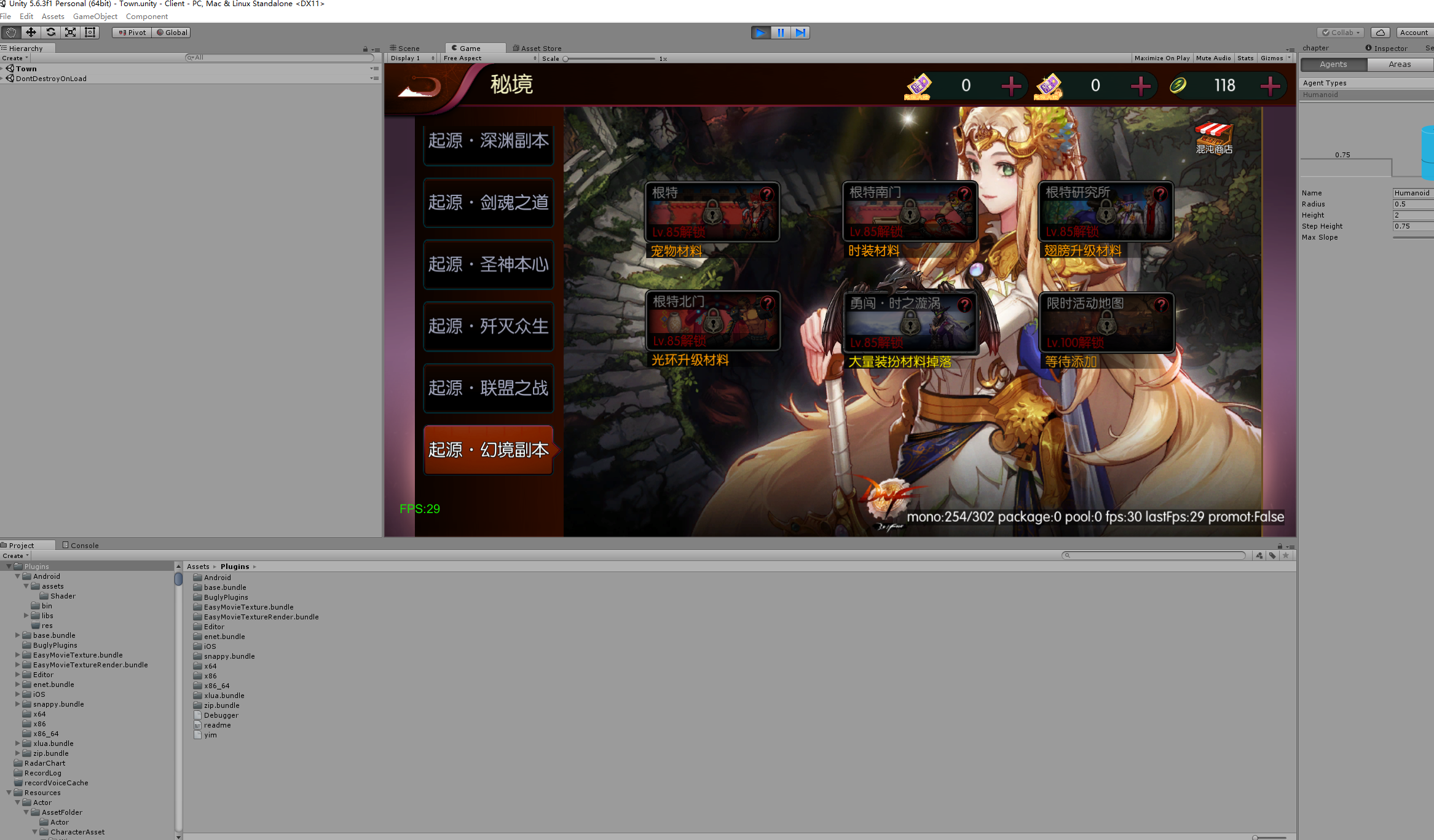
Task: Open the Display 1 dropdown
Action: tap(412, 58)
